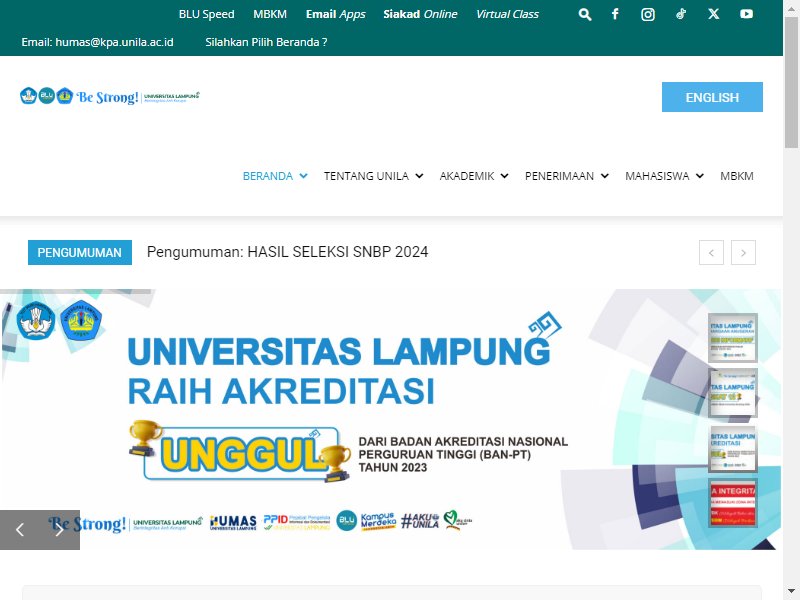Click the page vertical scrollbar thumb
800x600 pixels.
point(791,82)
